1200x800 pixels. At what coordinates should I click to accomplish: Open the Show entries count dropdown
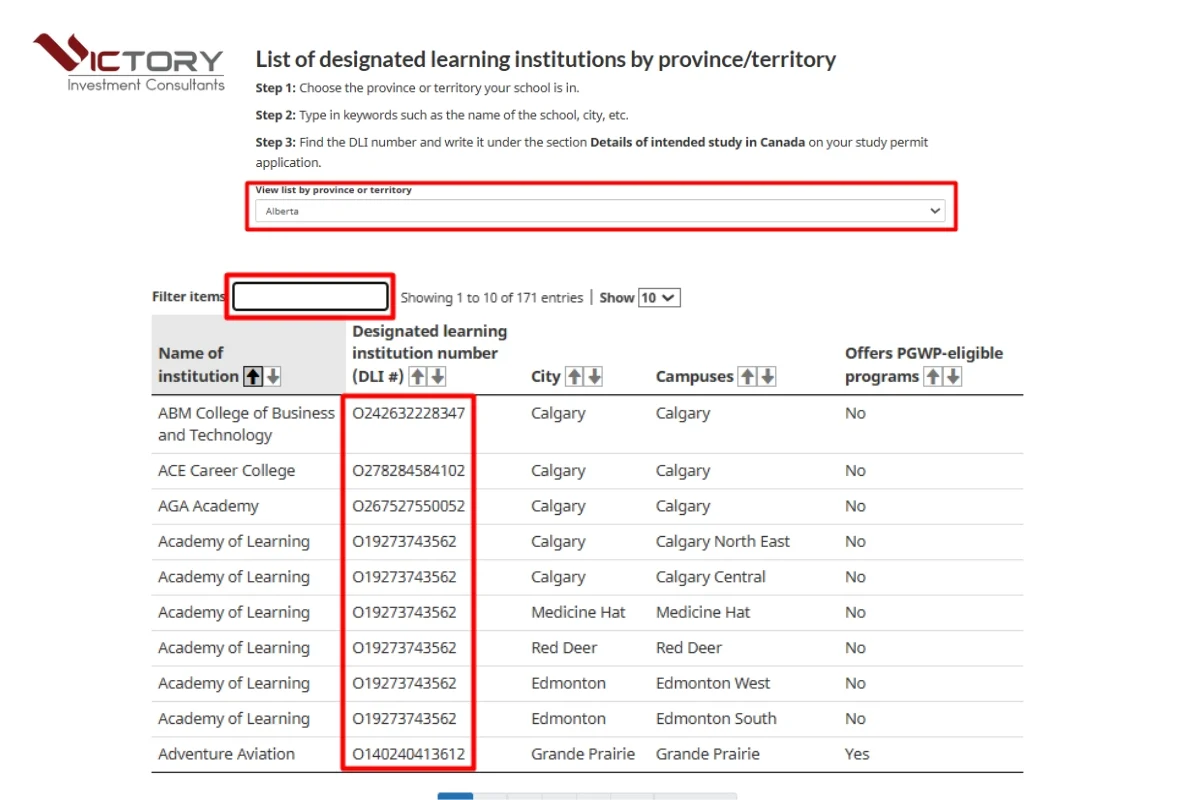pyautogui.click(x=659, y=297)
